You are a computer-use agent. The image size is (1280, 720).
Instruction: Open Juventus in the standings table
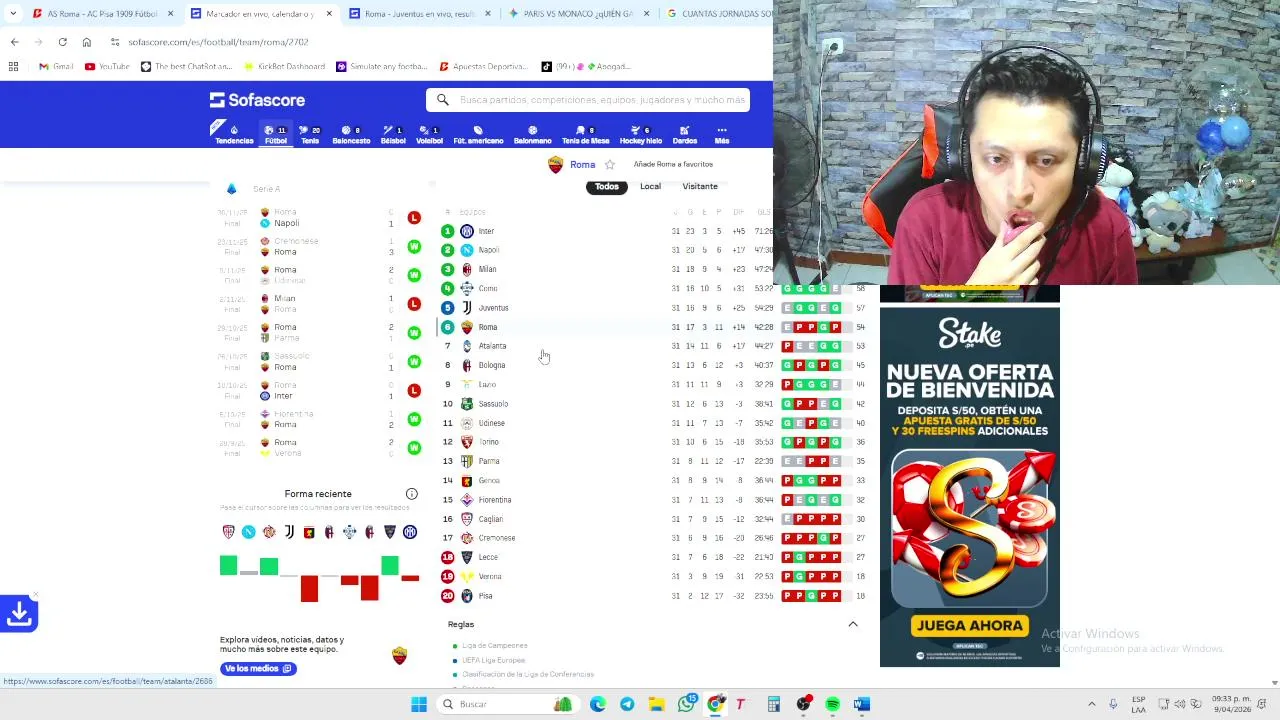click(493, 308)
